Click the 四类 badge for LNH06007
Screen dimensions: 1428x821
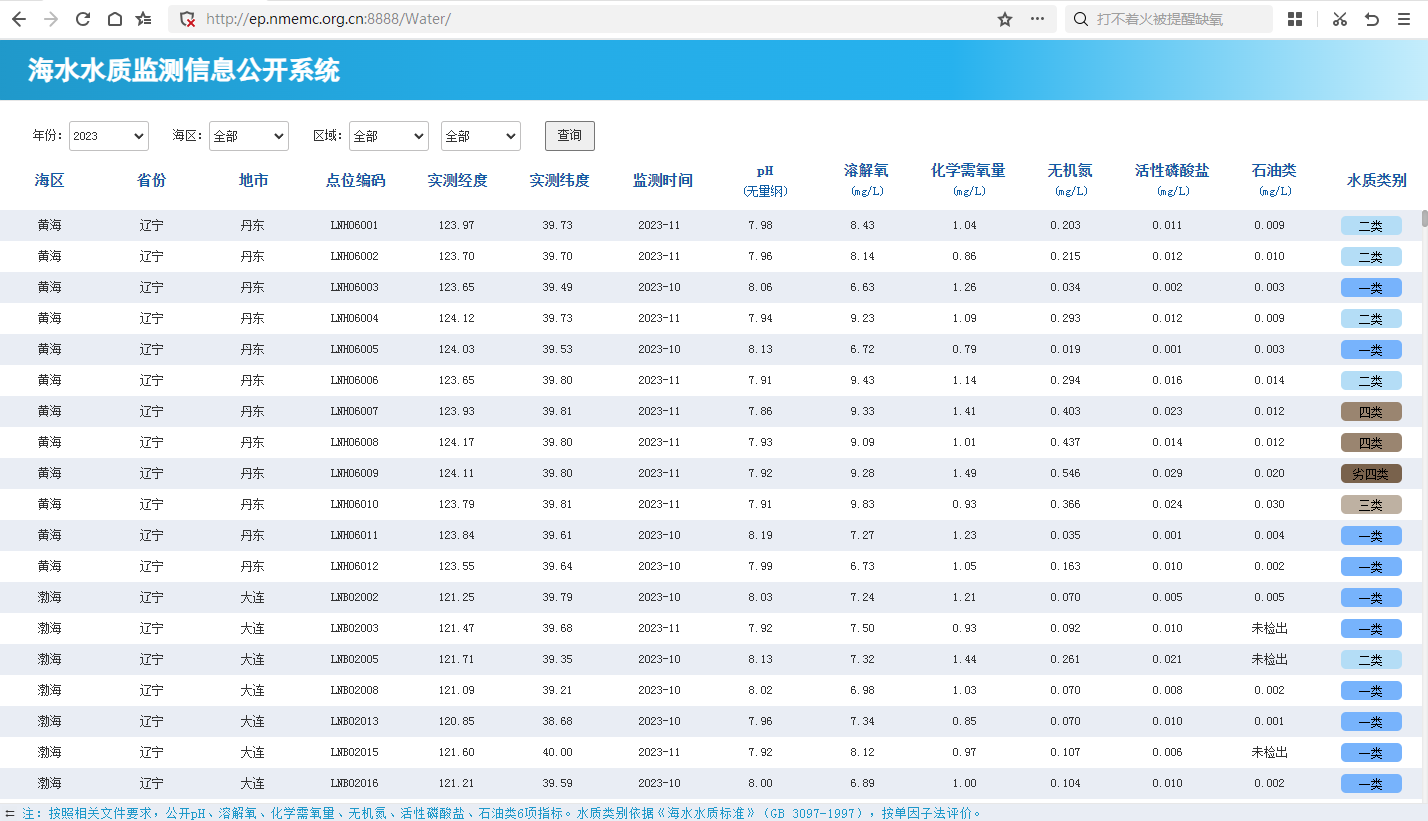coord(1371,412)
